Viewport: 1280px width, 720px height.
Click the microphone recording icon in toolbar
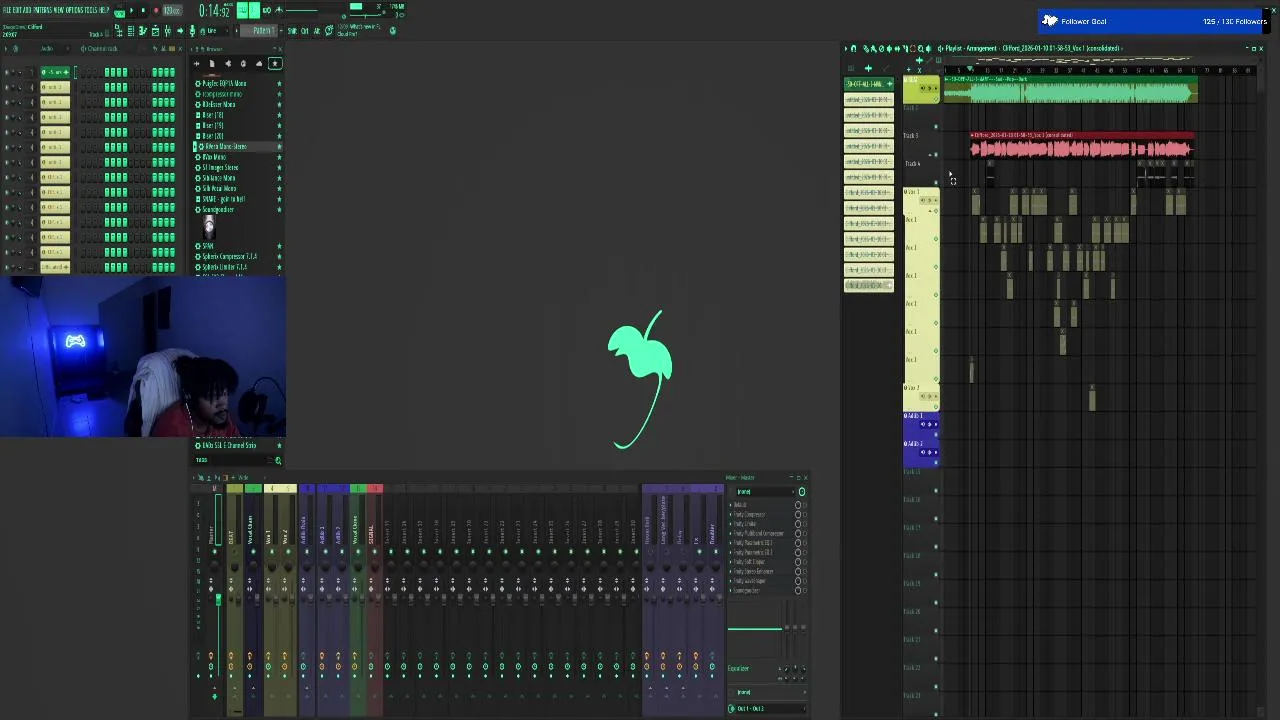coord(193,31)
